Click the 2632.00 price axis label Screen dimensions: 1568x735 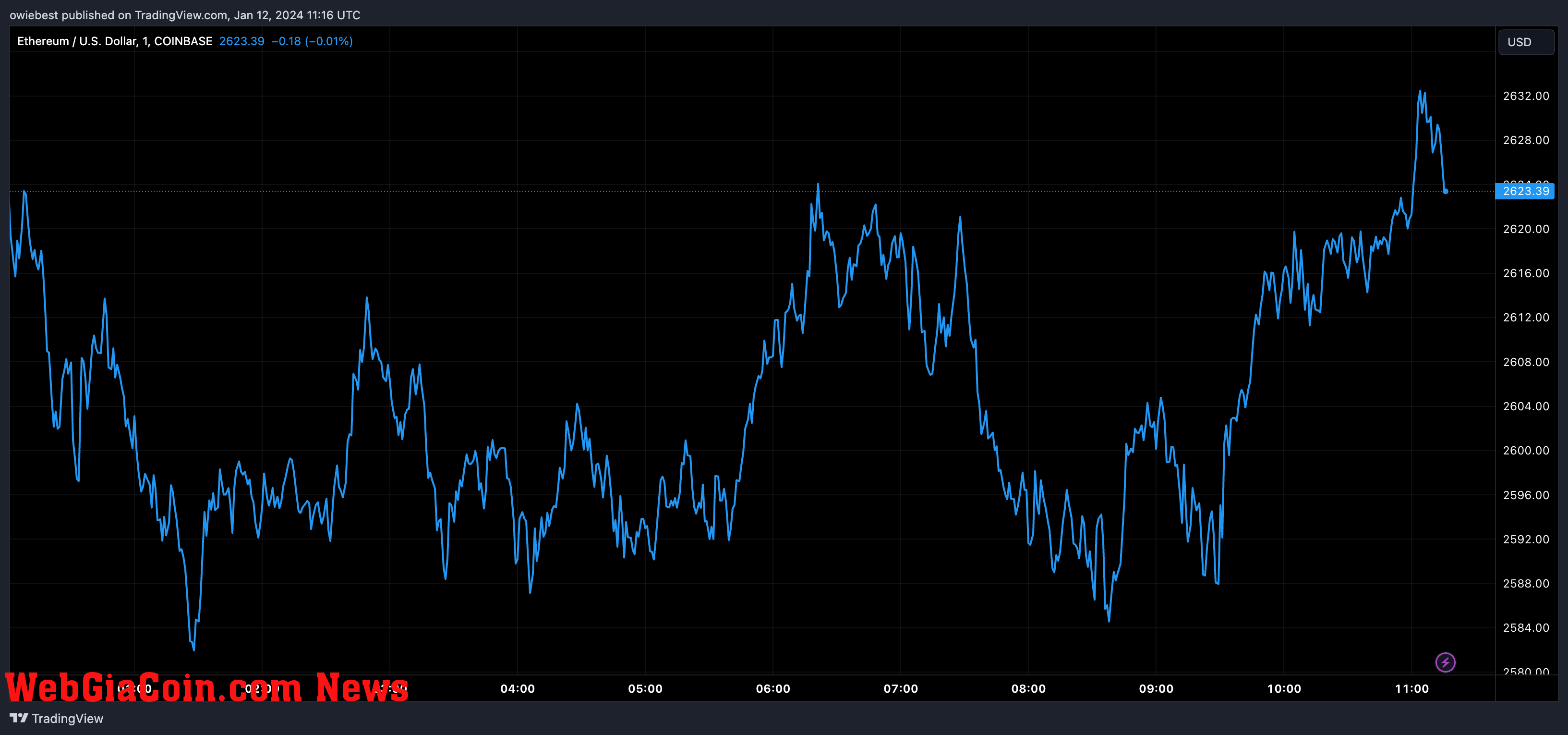click(x=1526, y=96)
